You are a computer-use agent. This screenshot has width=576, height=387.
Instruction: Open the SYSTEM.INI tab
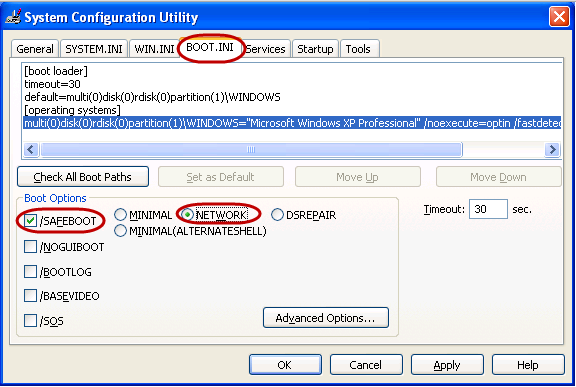point(94,49)
